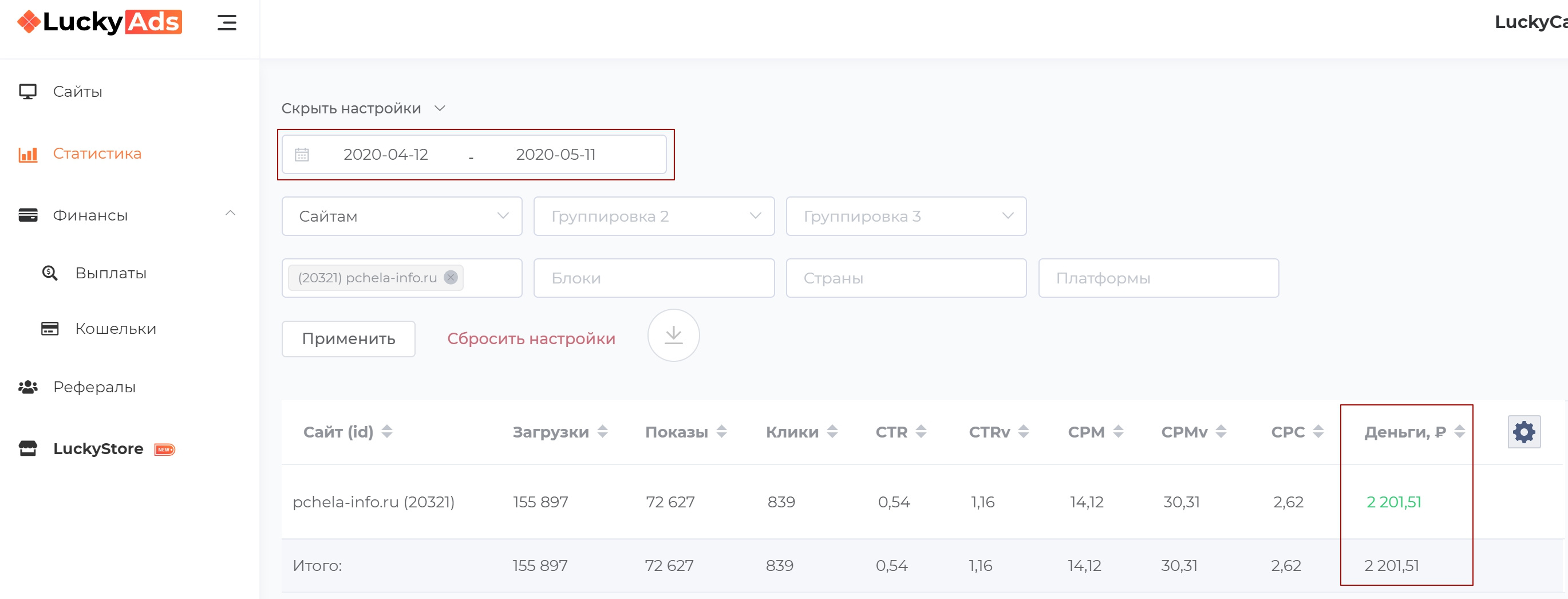Viewport: 1568px width, 599px height.
Task: Click the calendar icon in date field
Action: point(302,155)
